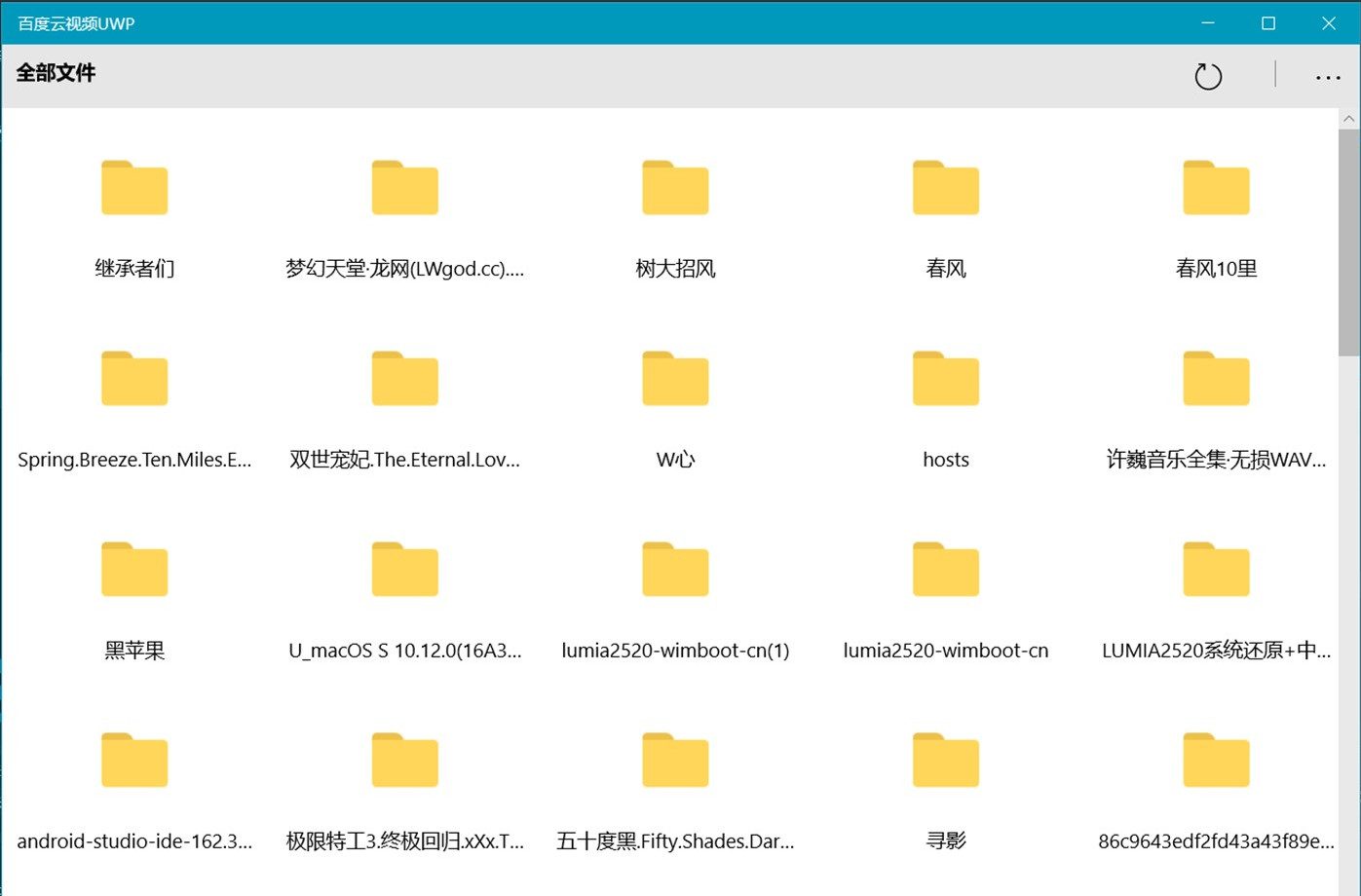The height and width of the screenshot is (896, 1361).
Task: Open the Spring.Breeze.Ten.Miles folder icon
Action: [134, 379]
